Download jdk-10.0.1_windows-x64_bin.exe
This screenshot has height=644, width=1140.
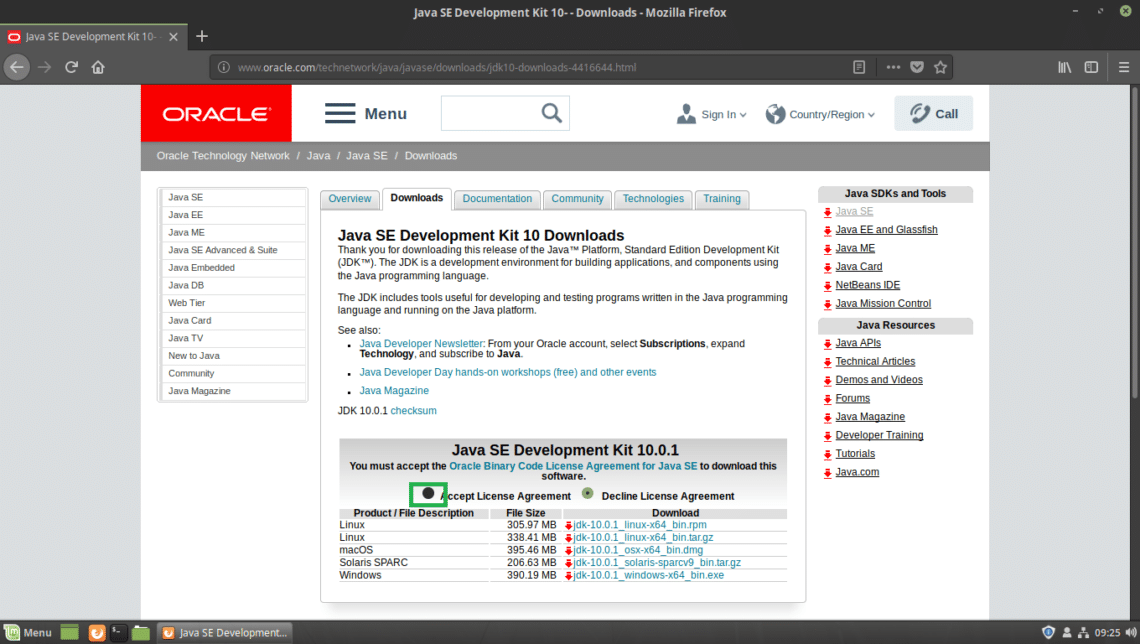coord(649,576)
